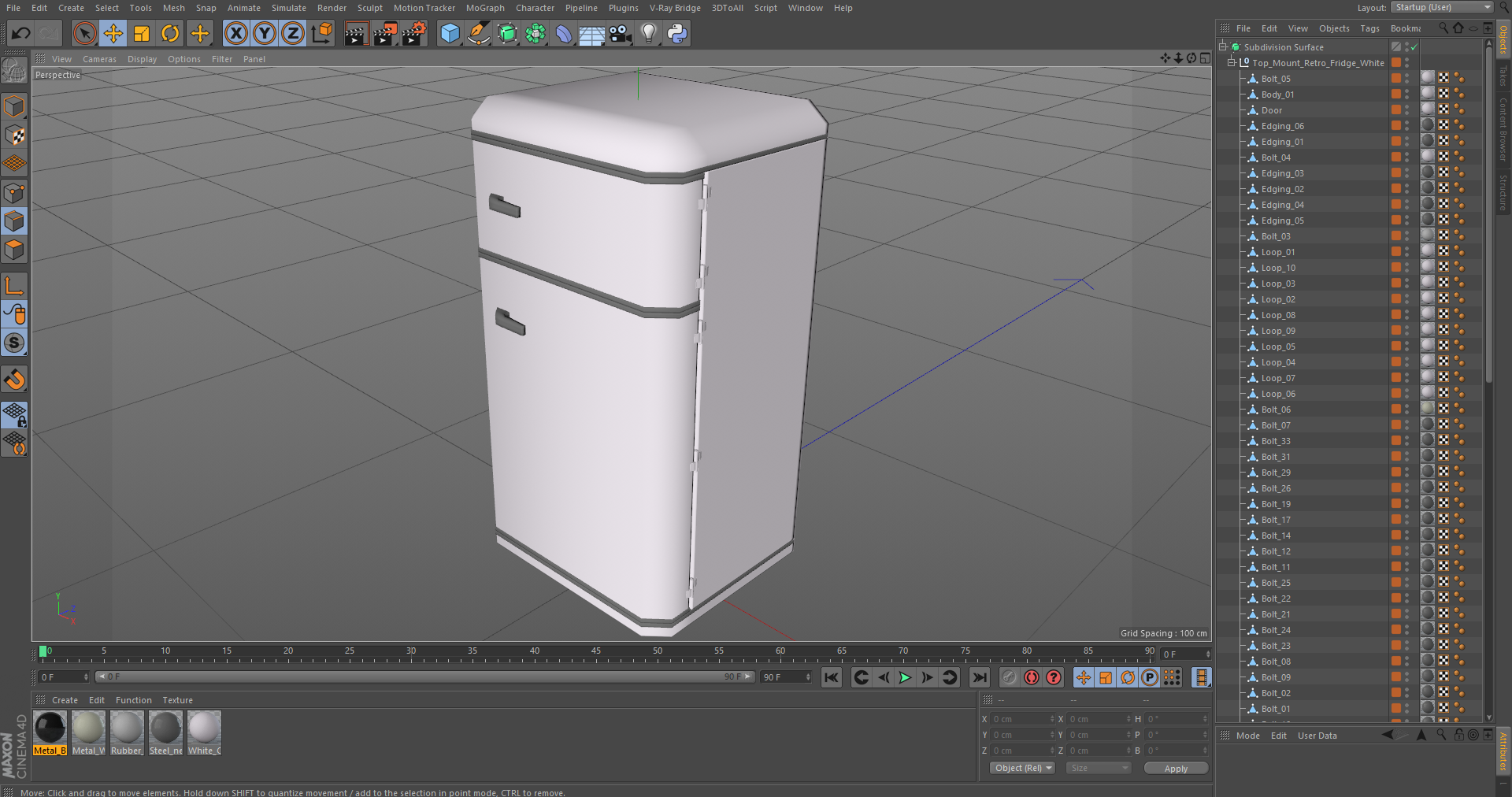Toggle coordinate system icon

[322, 33]
